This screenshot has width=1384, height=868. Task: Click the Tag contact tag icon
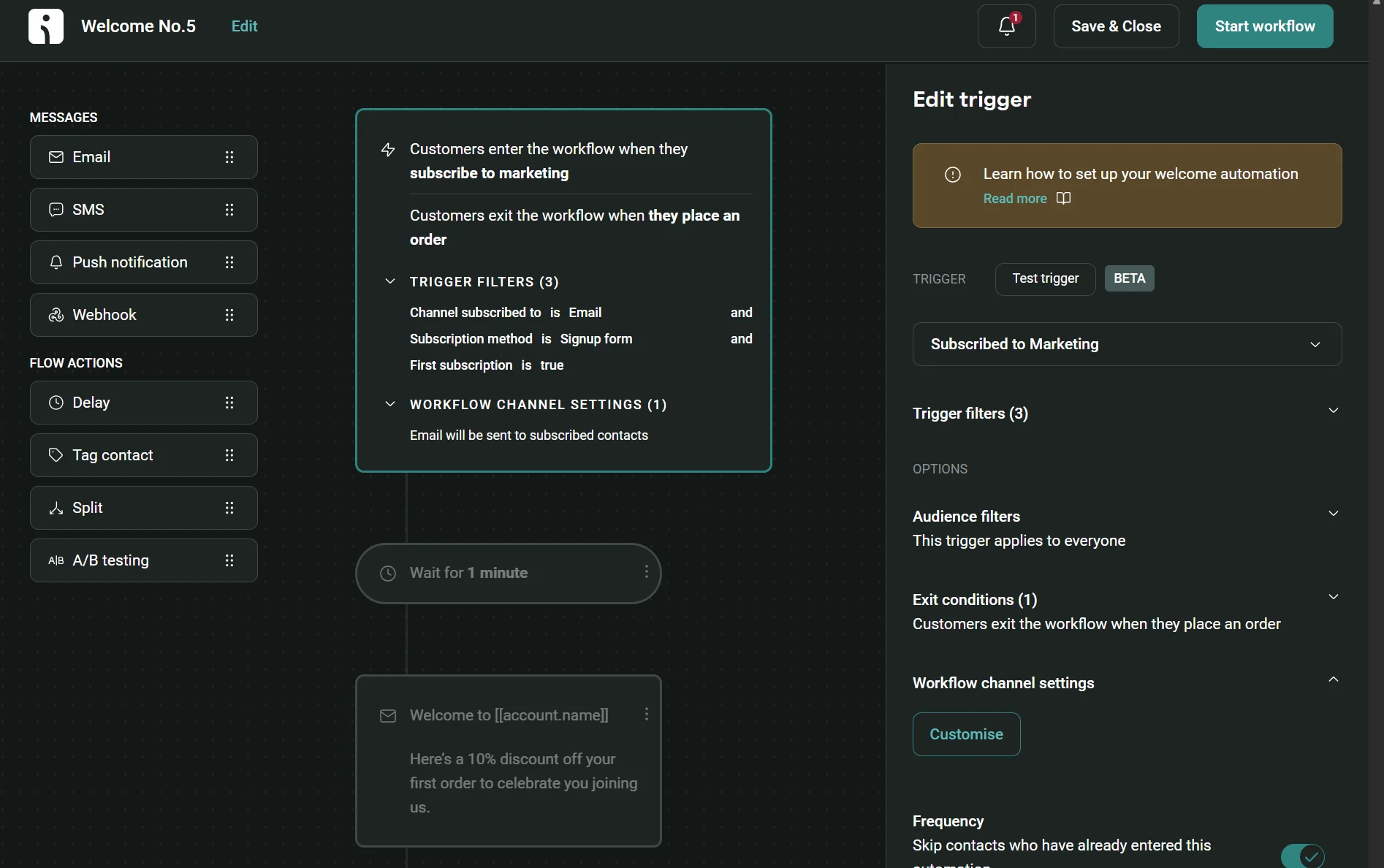56,455
